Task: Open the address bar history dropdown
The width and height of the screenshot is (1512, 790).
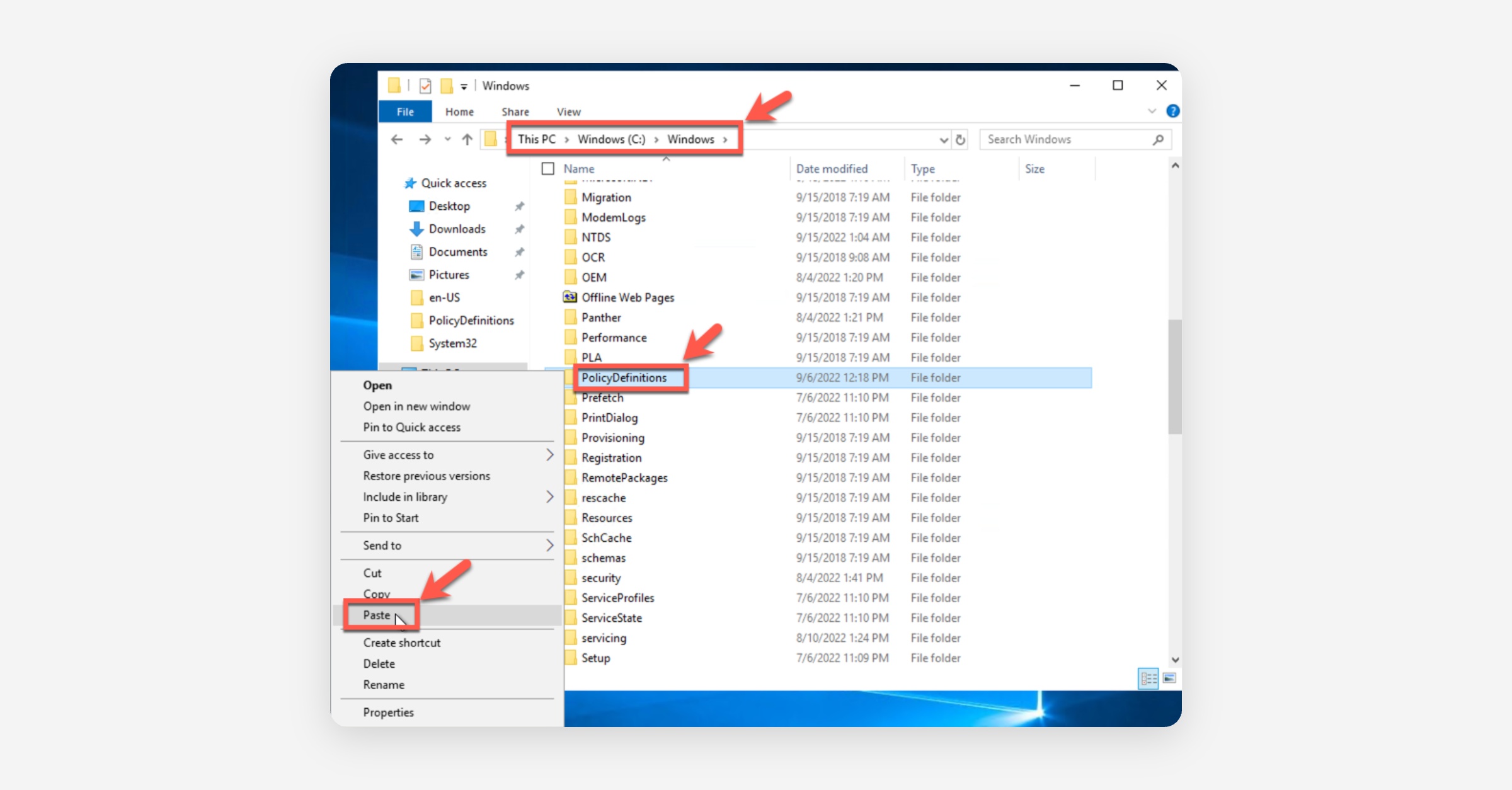Action: pos(943,139)
